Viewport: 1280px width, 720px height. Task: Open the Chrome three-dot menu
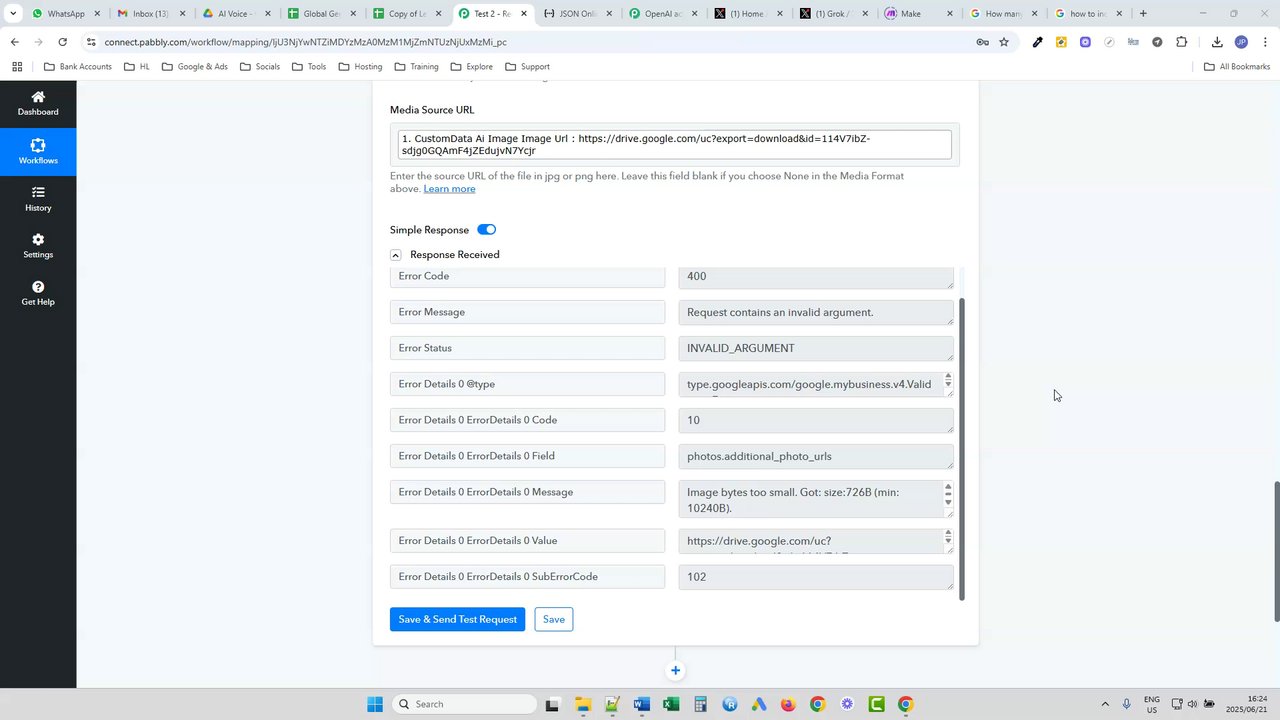point(1265,42)
